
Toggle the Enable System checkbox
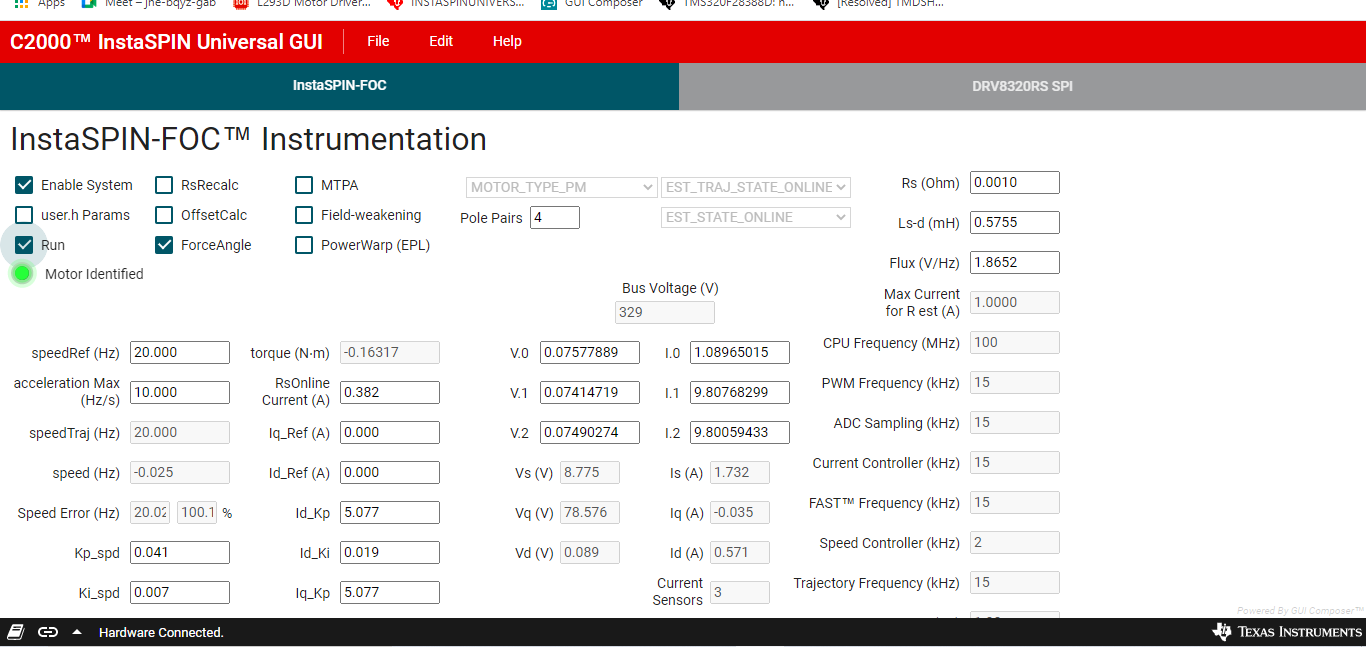click(x=24, y=185)
